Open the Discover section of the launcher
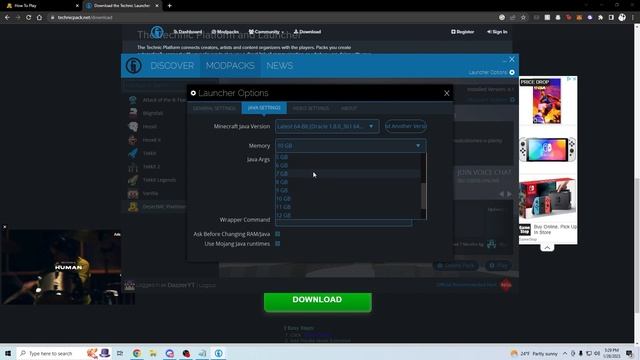The image size is (640, 360). [172, 66]
